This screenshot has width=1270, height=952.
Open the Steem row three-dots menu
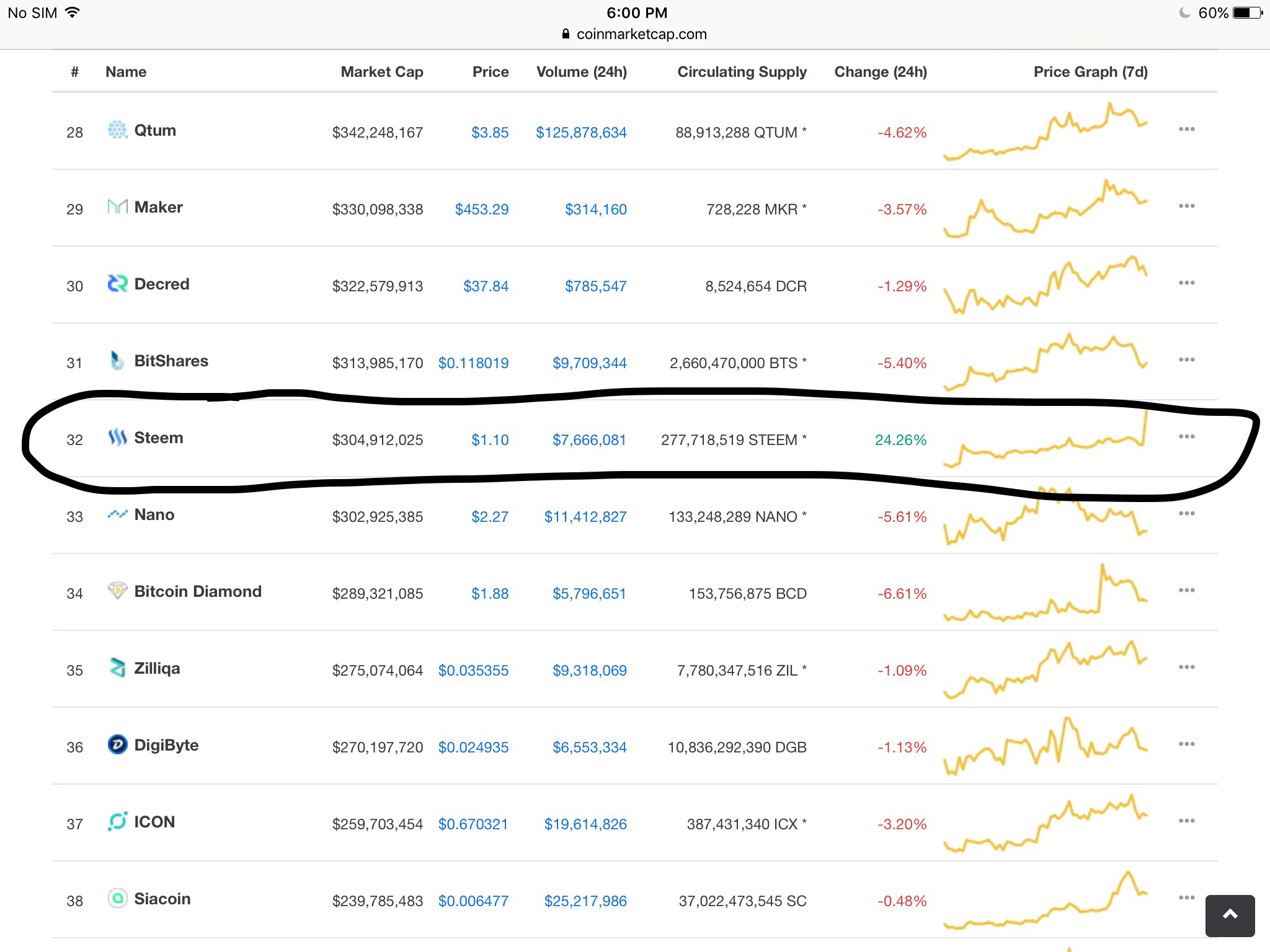(1186, 437)
